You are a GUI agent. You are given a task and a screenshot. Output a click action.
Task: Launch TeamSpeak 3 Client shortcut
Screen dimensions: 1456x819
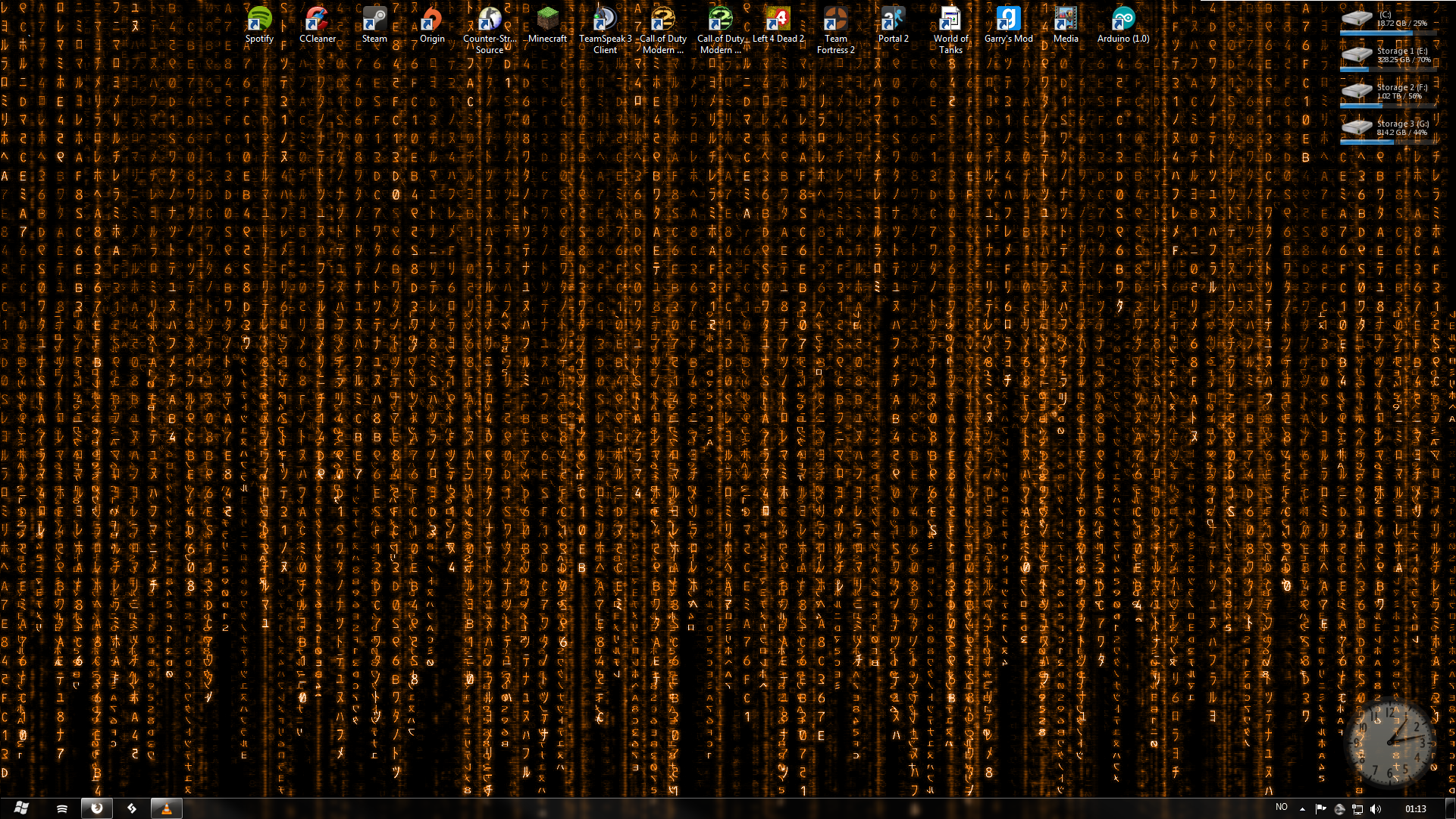(x=605, y=30)
